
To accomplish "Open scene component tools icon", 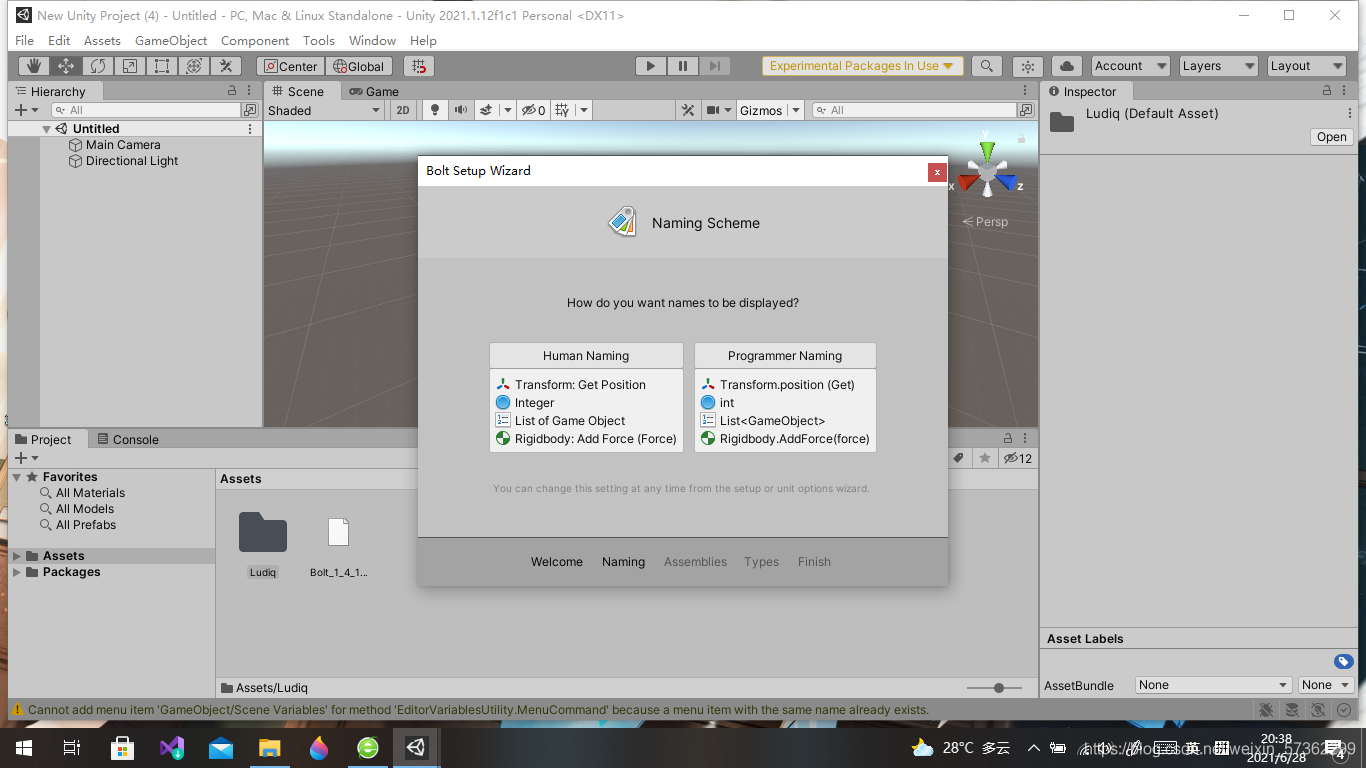I will (x=688, y=110).
